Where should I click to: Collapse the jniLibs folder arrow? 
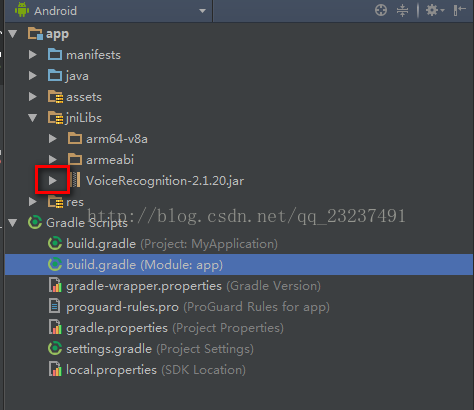[x=33, y=118]
